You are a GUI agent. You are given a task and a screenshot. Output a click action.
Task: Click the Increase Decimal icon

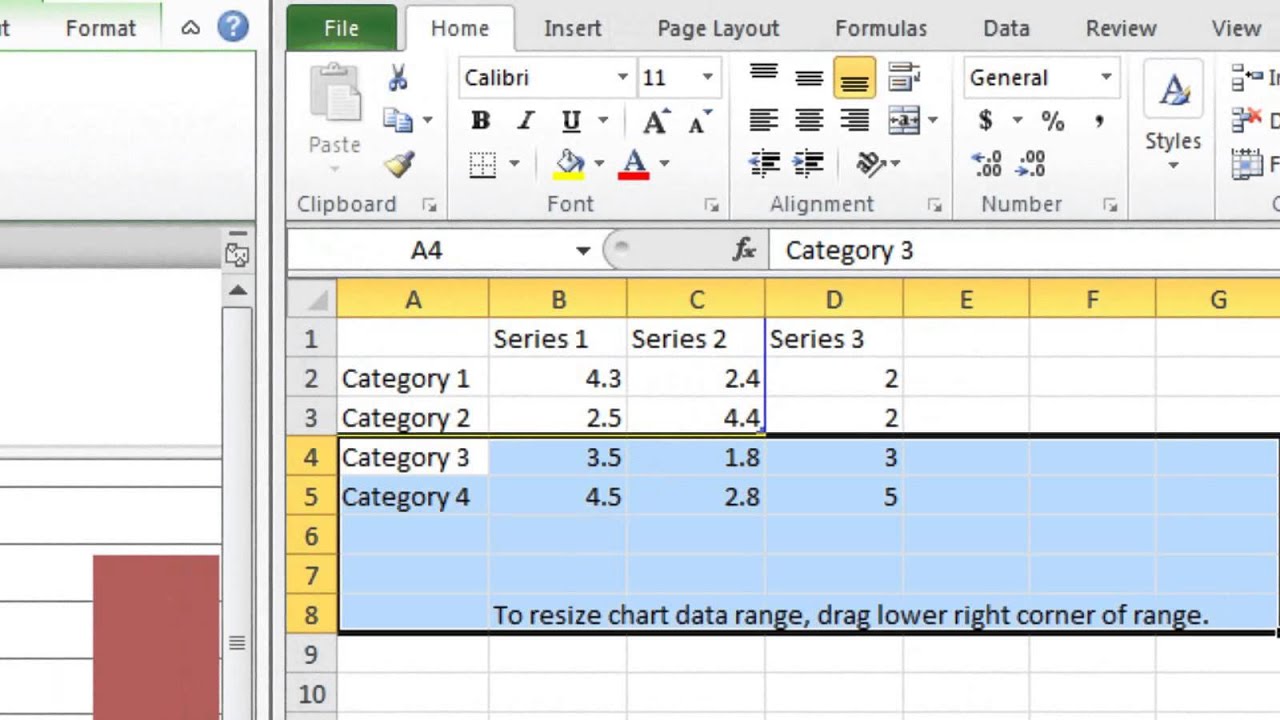[x=986, y=164]
